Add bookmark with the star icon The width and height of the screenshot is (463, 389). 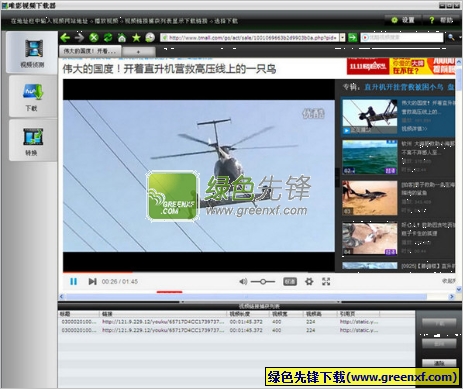click(x=136, y=38)
